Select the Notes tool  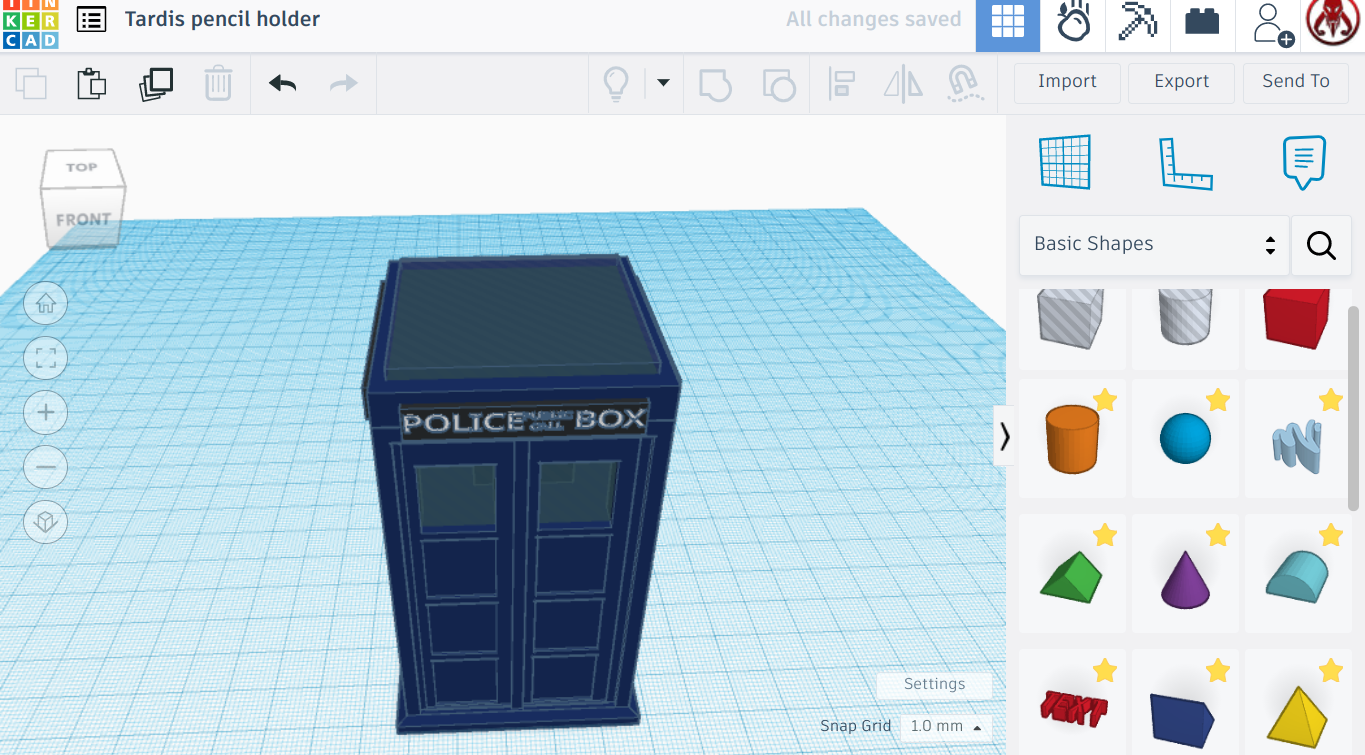pos(1304,163)
